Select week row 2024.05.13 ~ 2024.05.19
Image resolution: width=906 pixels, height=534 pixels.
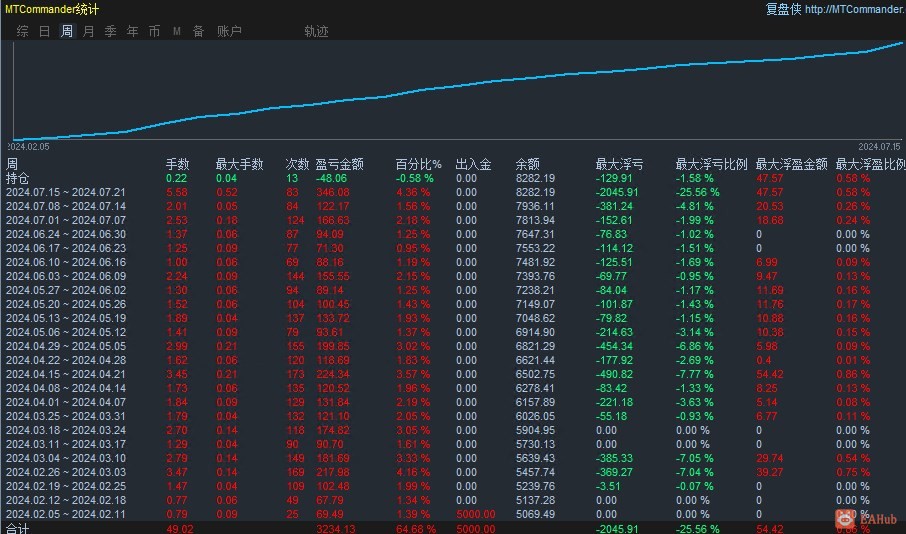tap(453, 318)
